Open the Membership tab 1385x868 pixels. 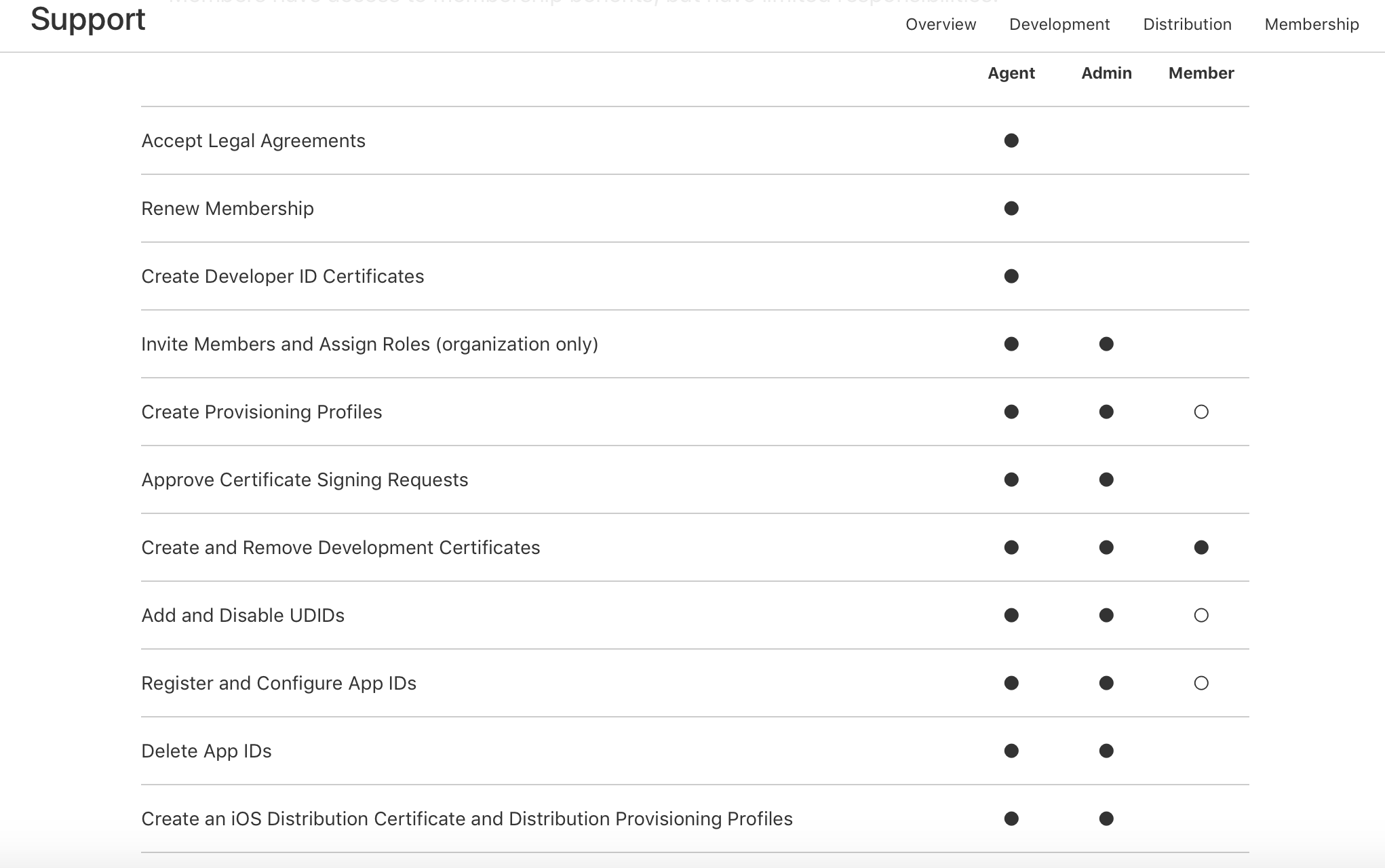click(1312, 24)
